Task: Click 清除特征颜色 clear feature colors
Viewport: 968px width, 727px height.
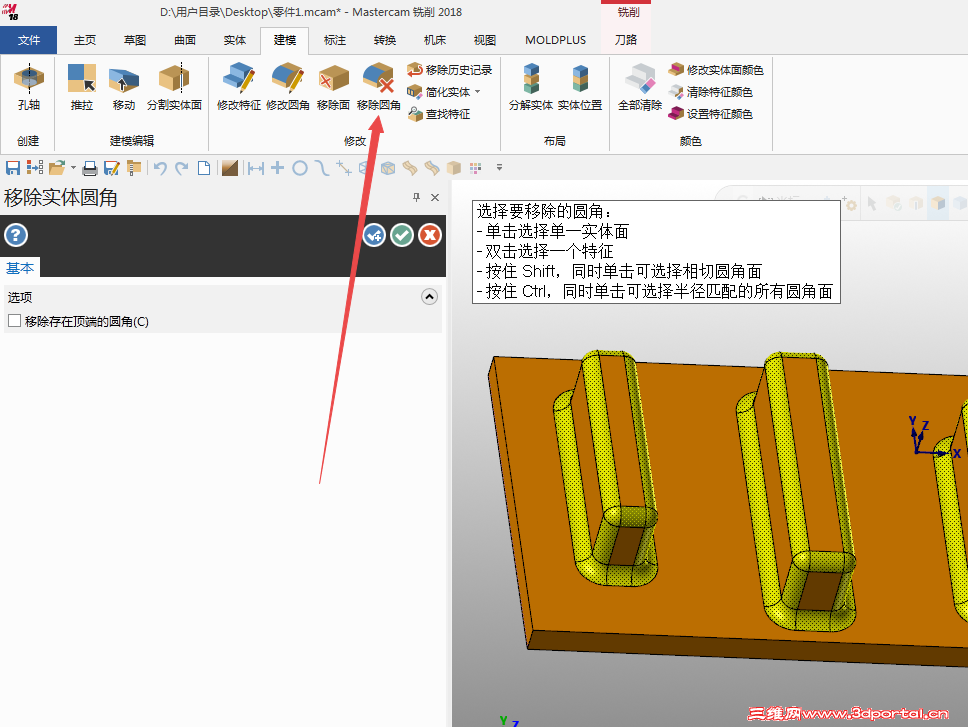Action: [711, 92]
